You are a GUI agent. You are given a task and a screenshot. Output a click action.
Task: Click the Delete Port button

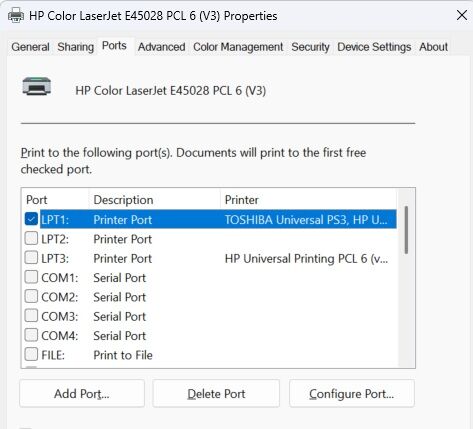(216, 394)
